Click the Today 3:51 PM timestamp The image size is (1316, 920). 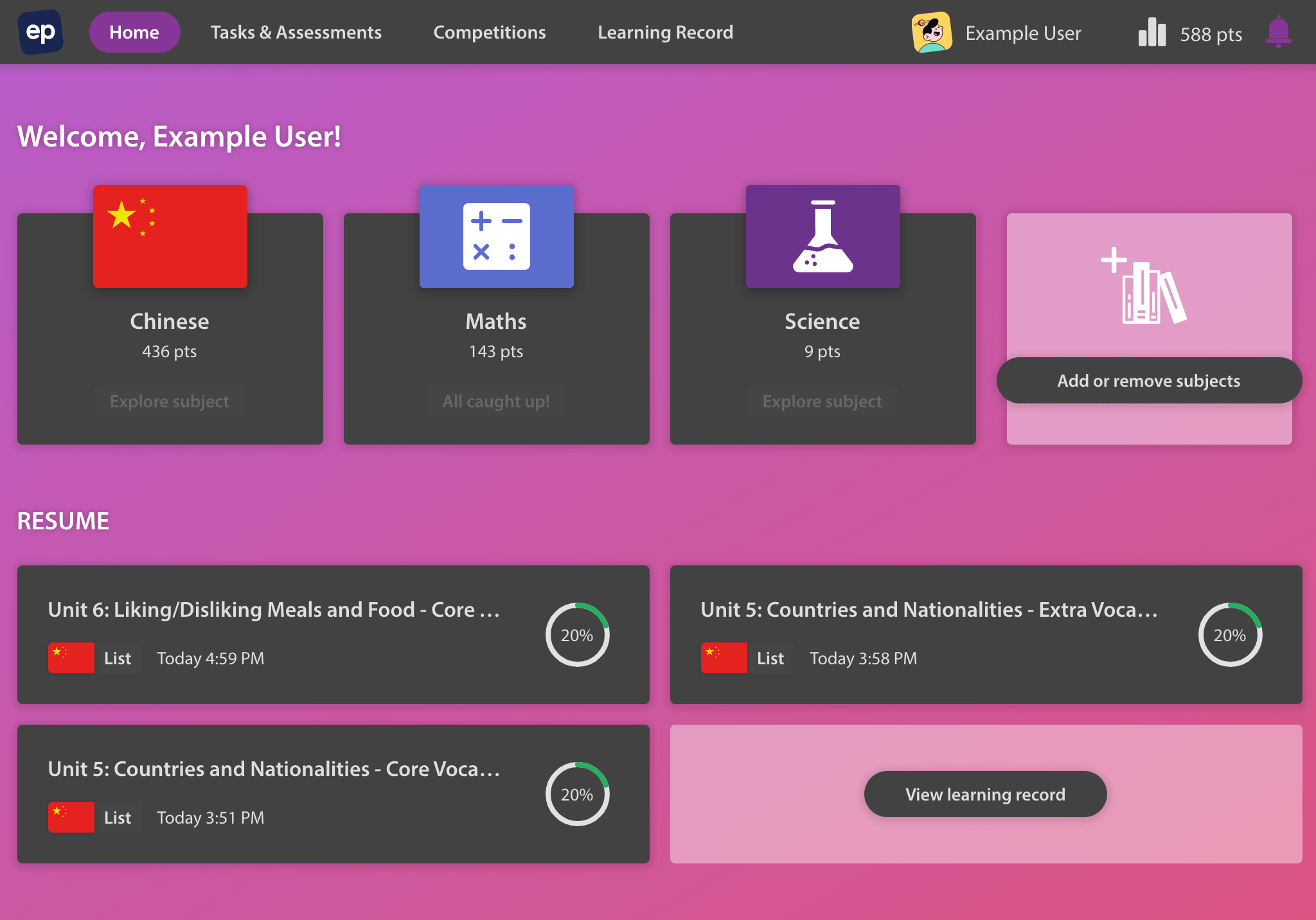(x=211, y=818)
